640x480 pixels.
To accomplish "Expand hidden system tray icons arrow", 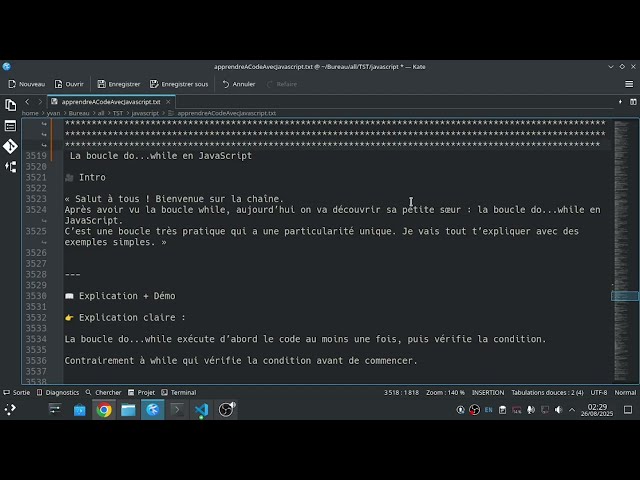I will click(572, 410).
